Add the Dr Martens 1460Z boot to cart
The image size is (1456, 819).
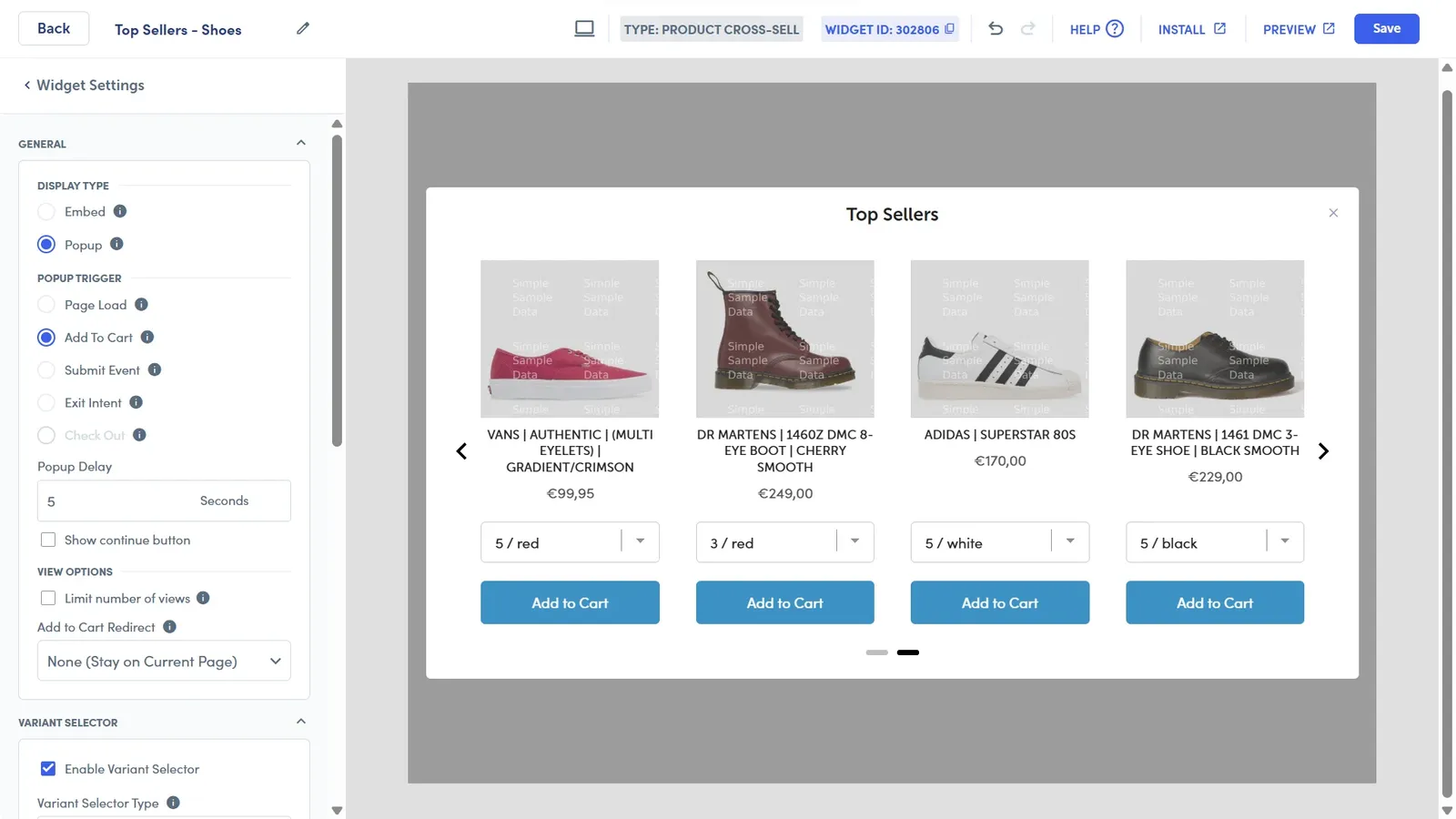point(784,602)
